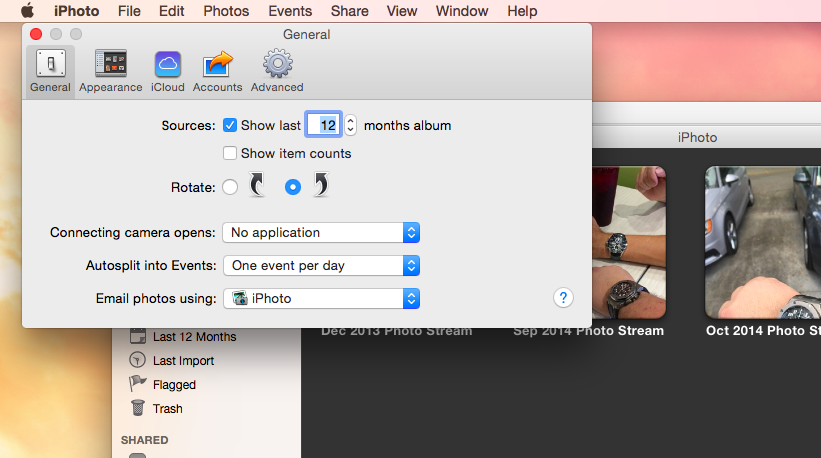821x458 pixels.
Task: Open the Appearance preferences pane
Action: click(x=110, y=71)
